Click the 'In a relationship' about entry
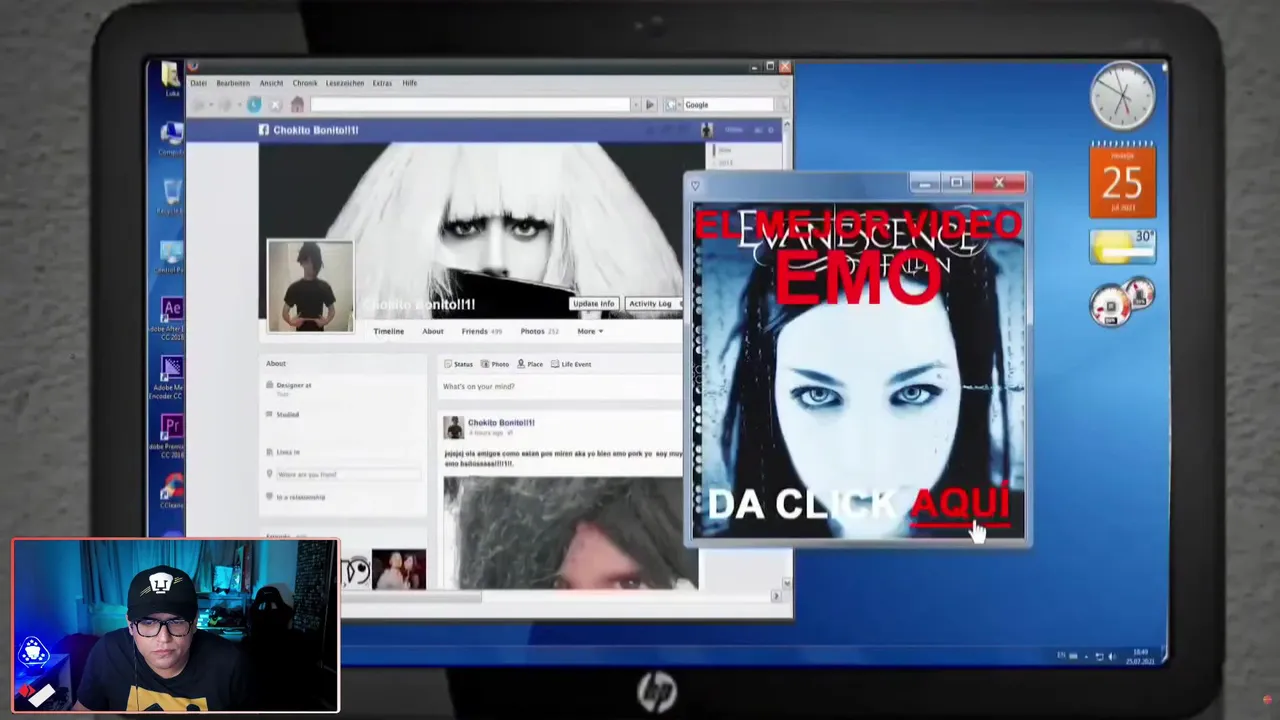Image resolution: width=1280 pixels, height=720 pixels. point(300,497)
